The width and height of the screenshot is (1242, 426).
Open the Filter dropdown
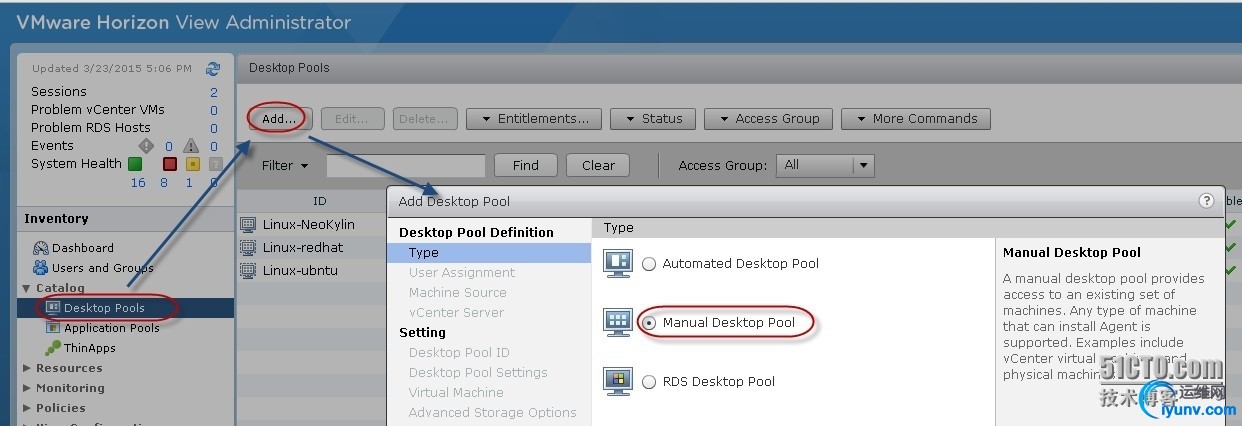pyautogui.click(x=285, y=166)
